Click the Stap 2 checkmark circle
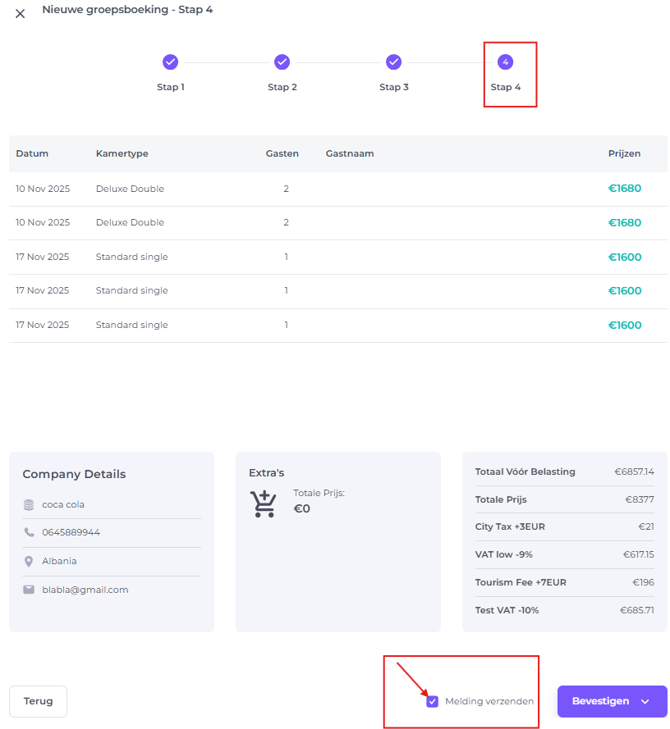670x729 pixels. (282, 62)
